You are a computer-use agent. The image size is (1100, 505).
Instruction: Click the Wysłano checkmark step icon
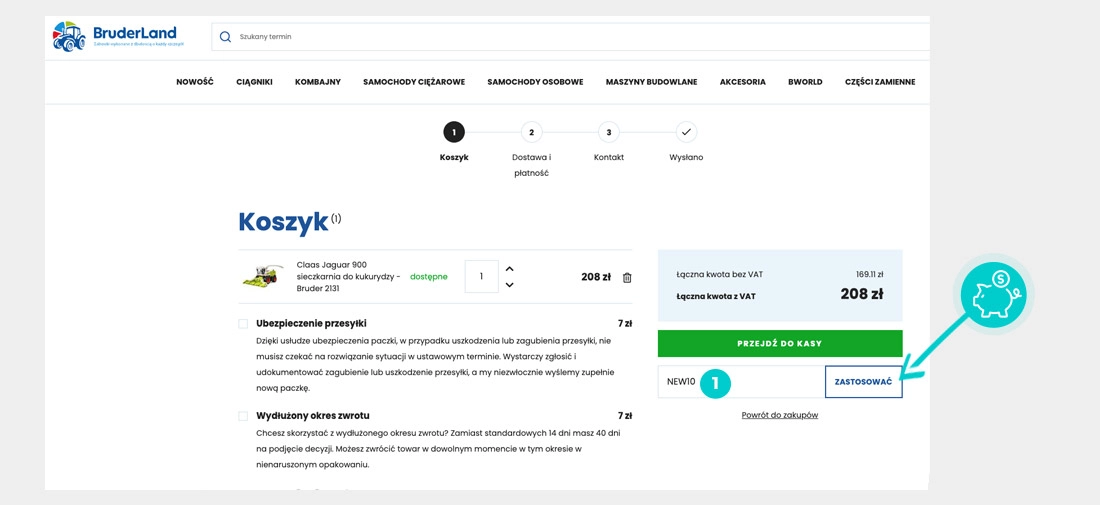pyautogui.click(x=686, y=132)
